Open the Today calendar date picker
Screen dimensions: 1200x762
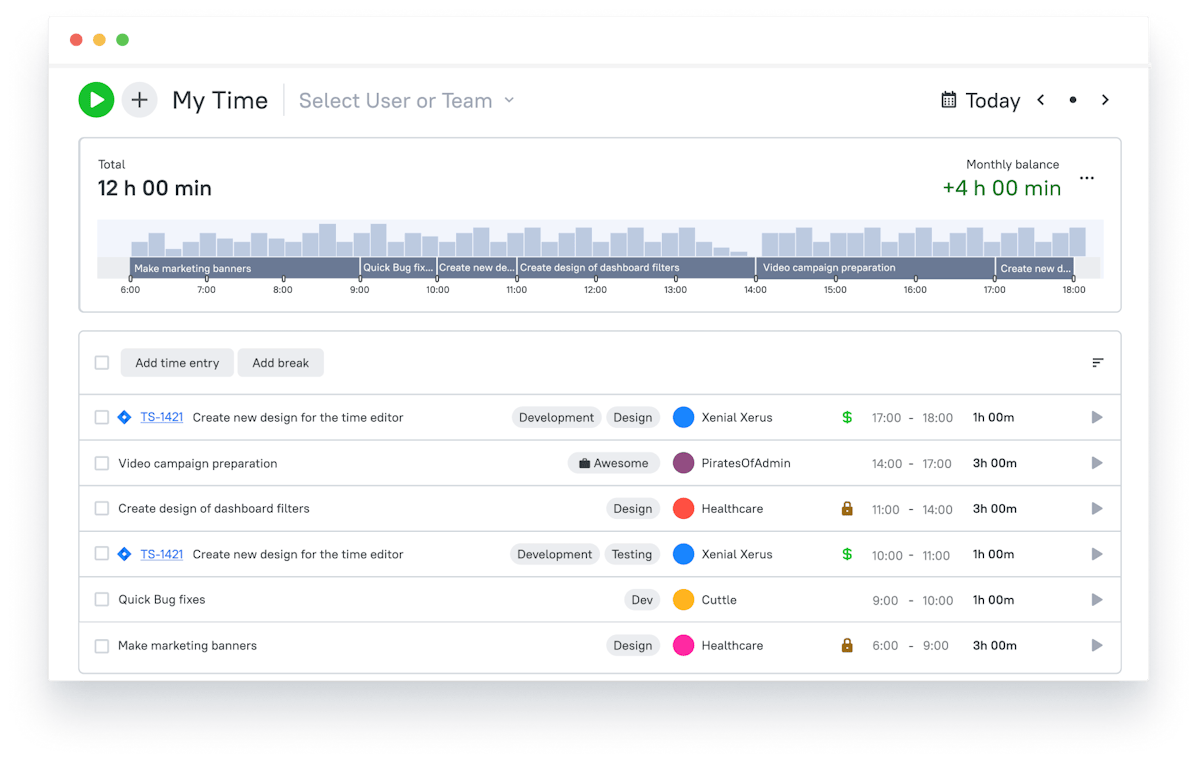click(980, 100)
